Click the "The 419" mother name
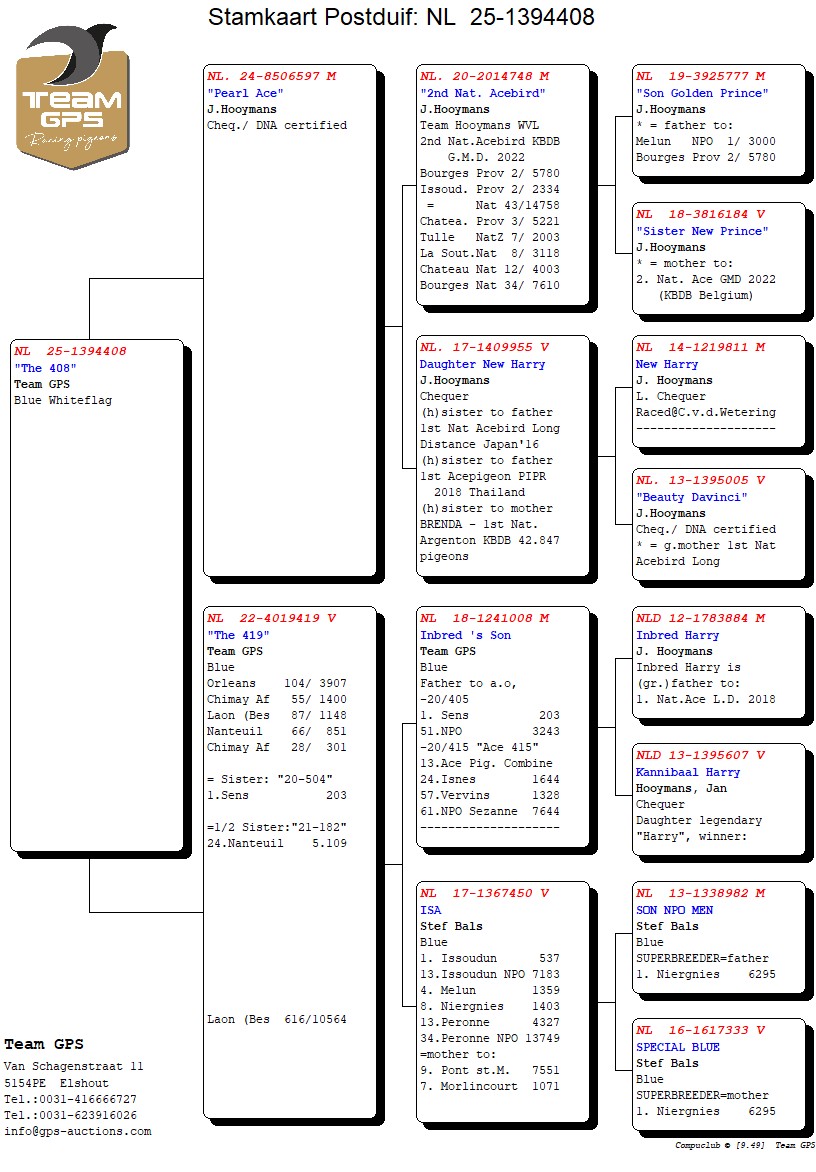Image resolution: width=816 pixels, height=1172 pixels. 238,635
